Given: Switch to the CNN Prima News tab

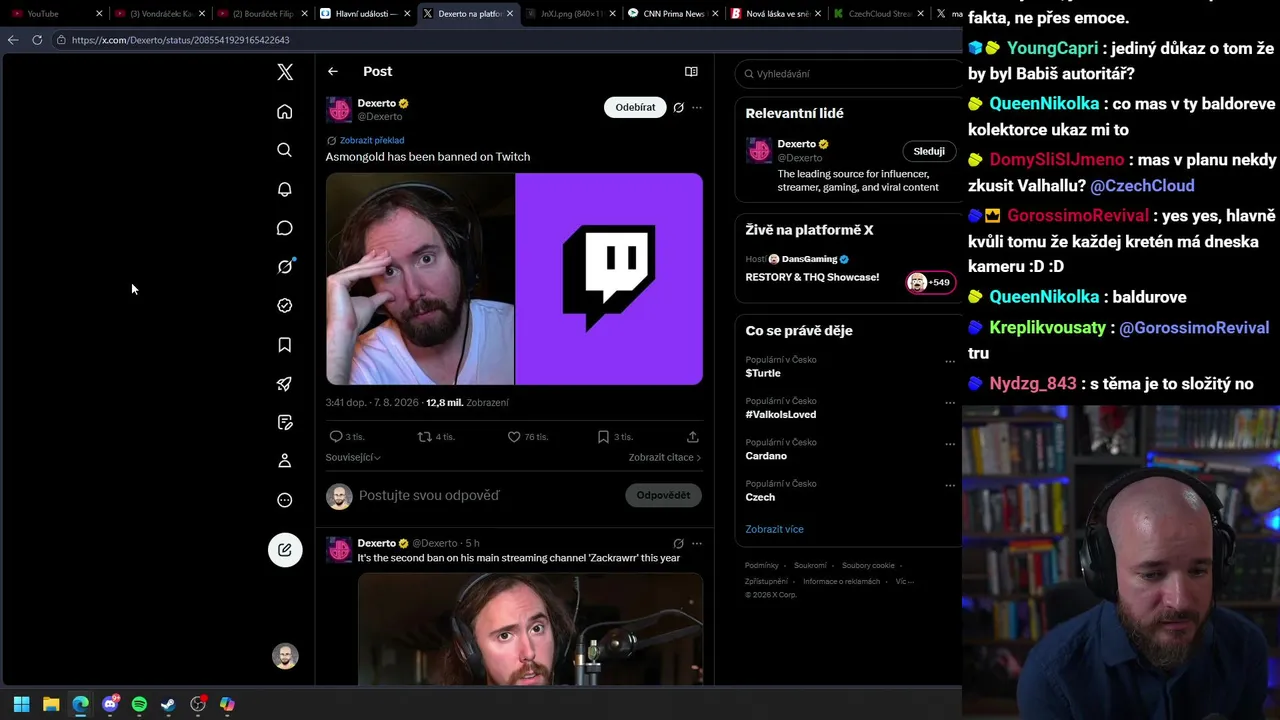Looking at the screenshot, I should (673, 14).
